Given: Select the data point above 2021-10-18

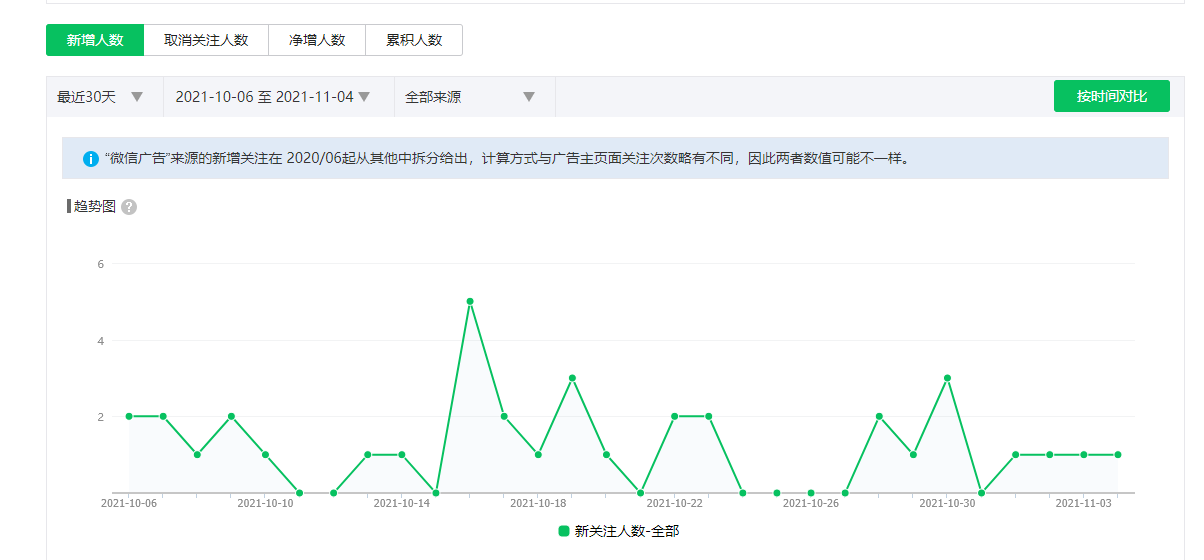Looking at the screenshot, I should pos(538,455).
